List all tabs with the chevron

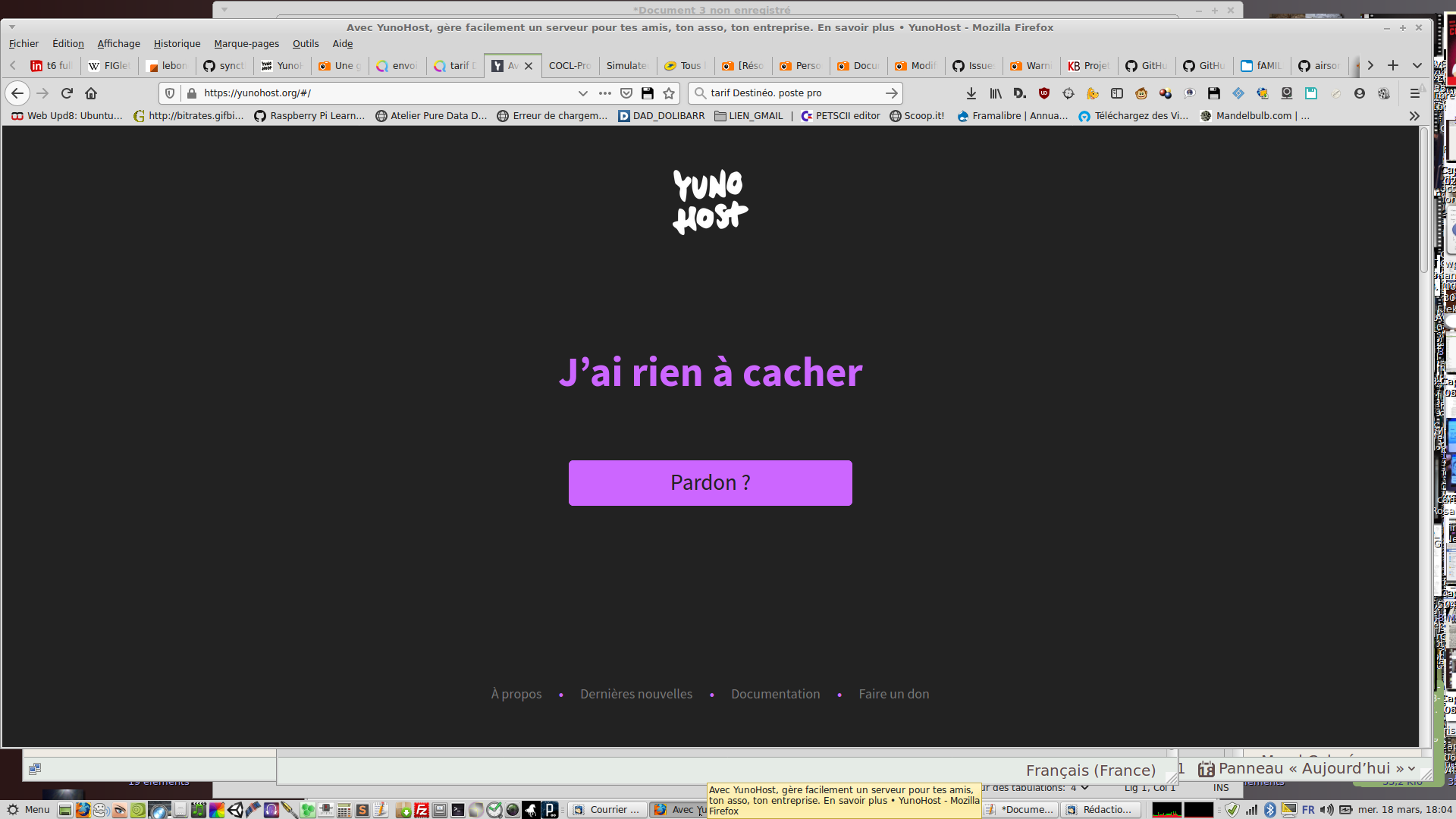[1417, 66]
